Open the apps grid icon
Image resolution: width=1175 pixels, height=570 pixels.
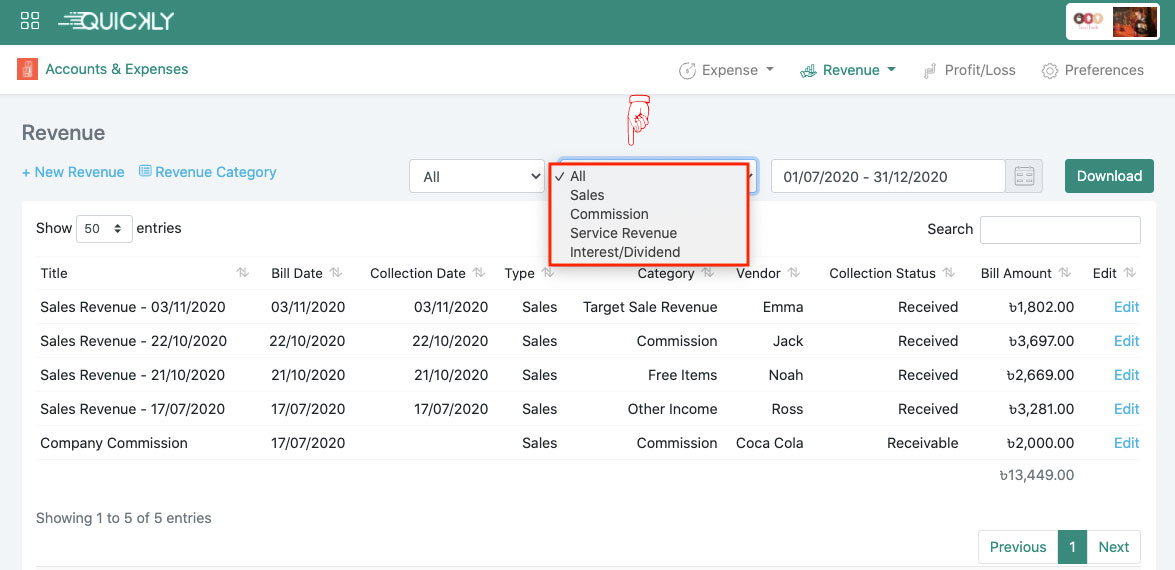[30, 21]
